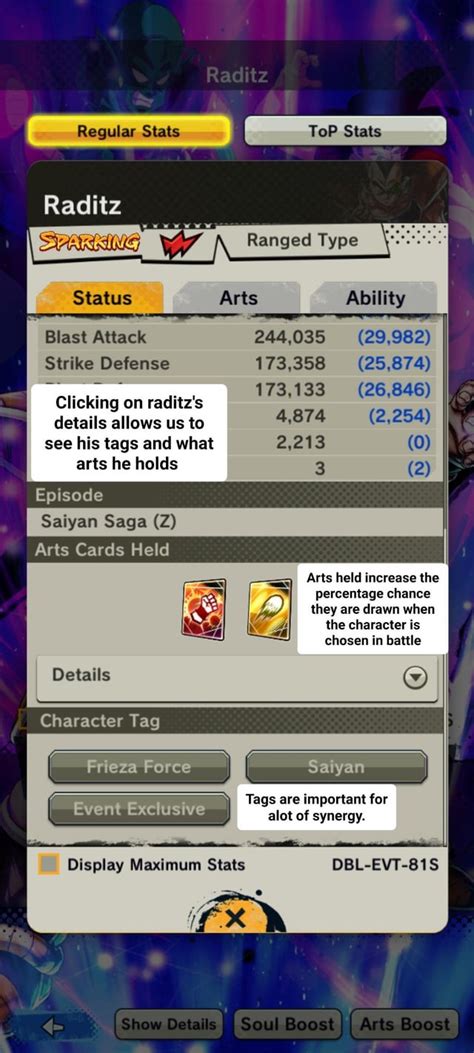The image size is (474, 1053).
Task: Tap the Show Details button
Action: click(169, 1025)
